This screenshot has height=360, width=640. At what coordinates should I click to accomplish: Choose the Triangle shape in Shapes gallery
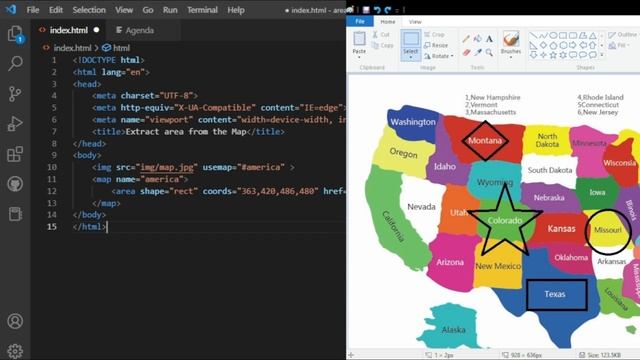pyautogui.click(x=593, y=36)
